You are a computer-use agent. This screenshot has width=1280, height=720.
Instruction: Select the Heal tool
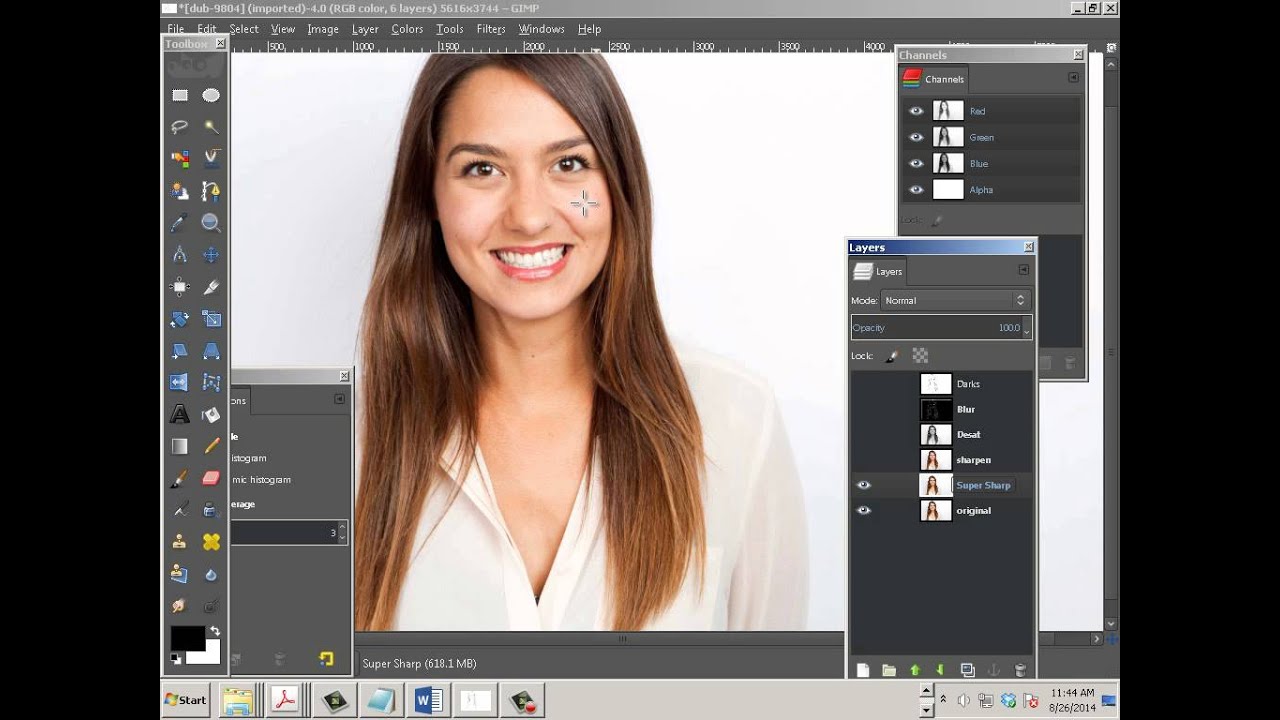[211, 542]
